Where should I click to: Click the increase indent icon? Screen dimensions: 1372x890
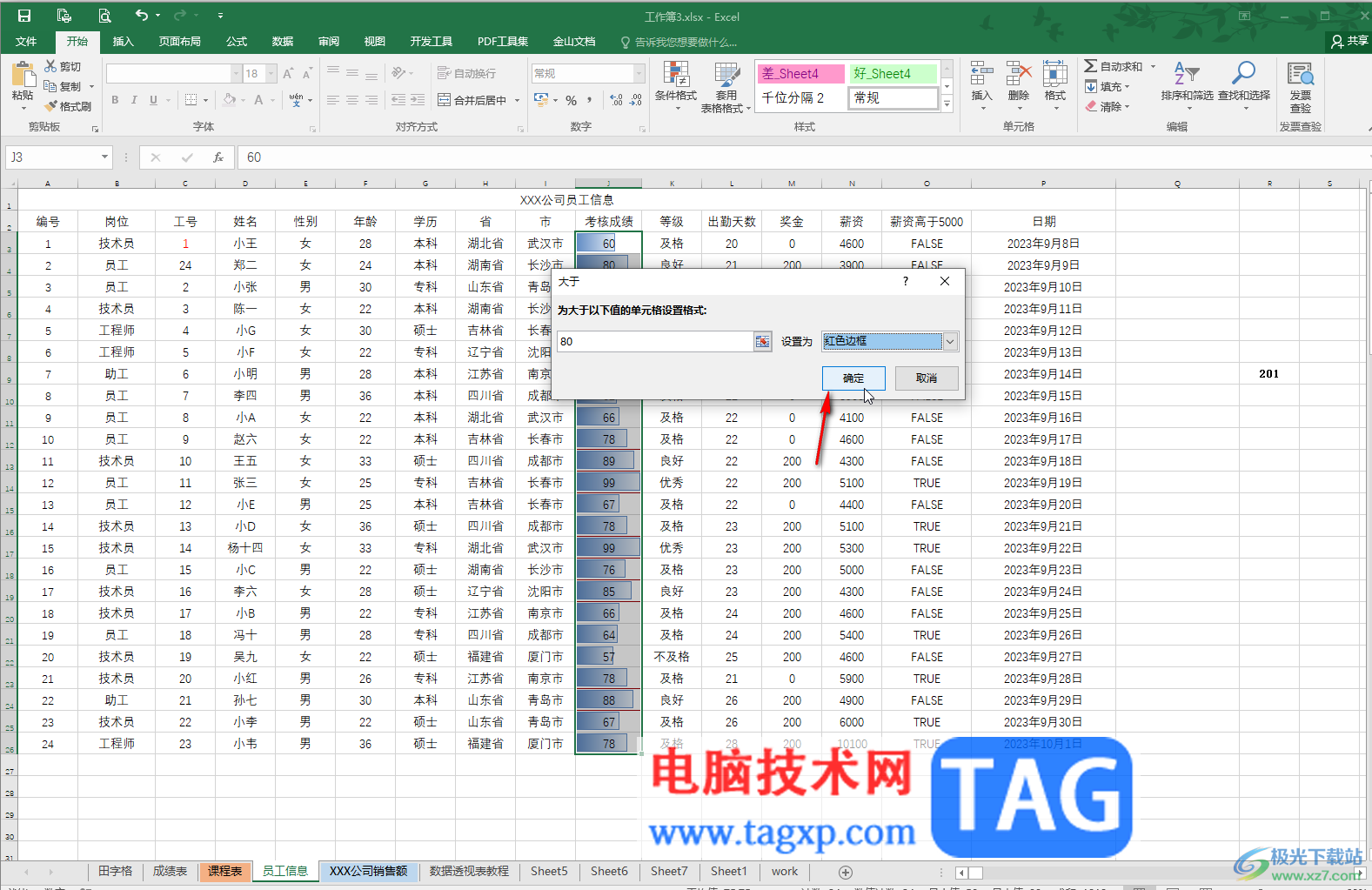coord(418,100)
